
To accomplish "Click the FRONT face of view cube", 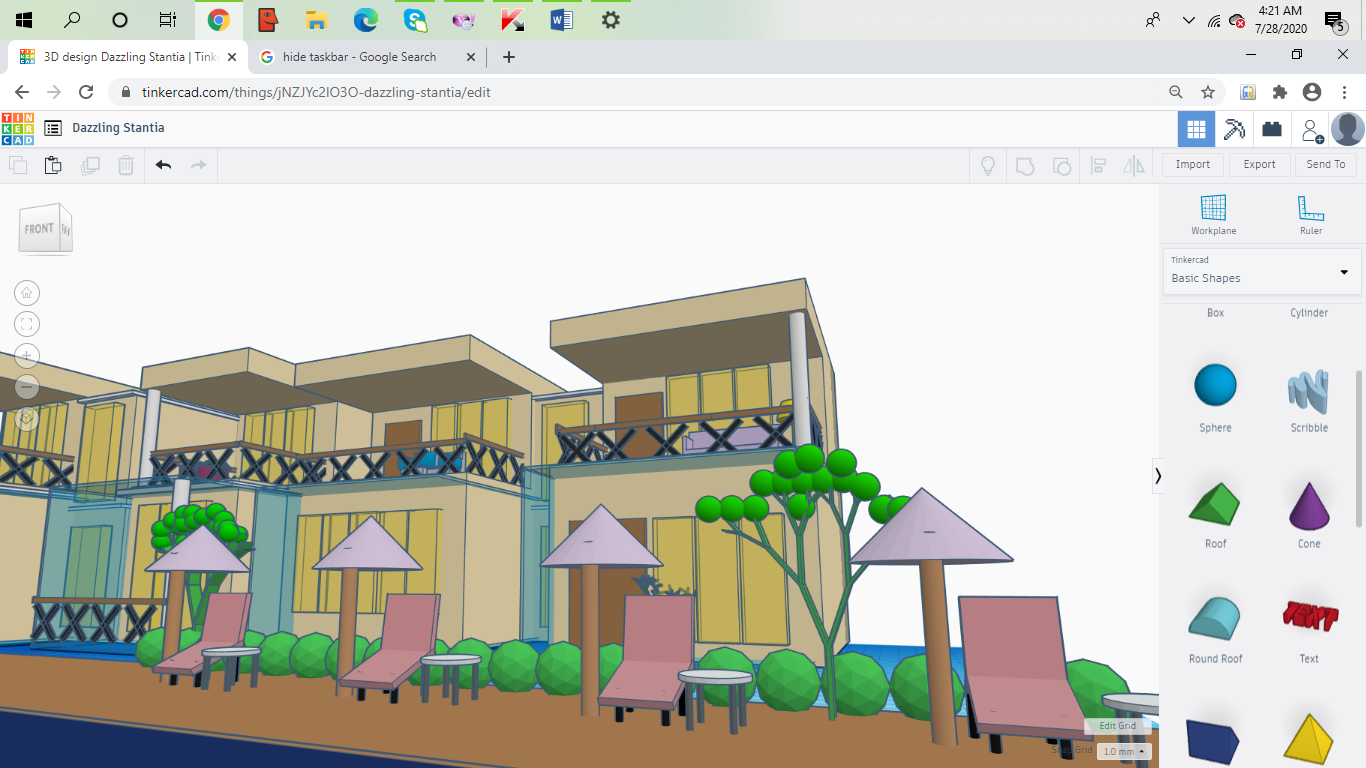I will click(39, 229).
